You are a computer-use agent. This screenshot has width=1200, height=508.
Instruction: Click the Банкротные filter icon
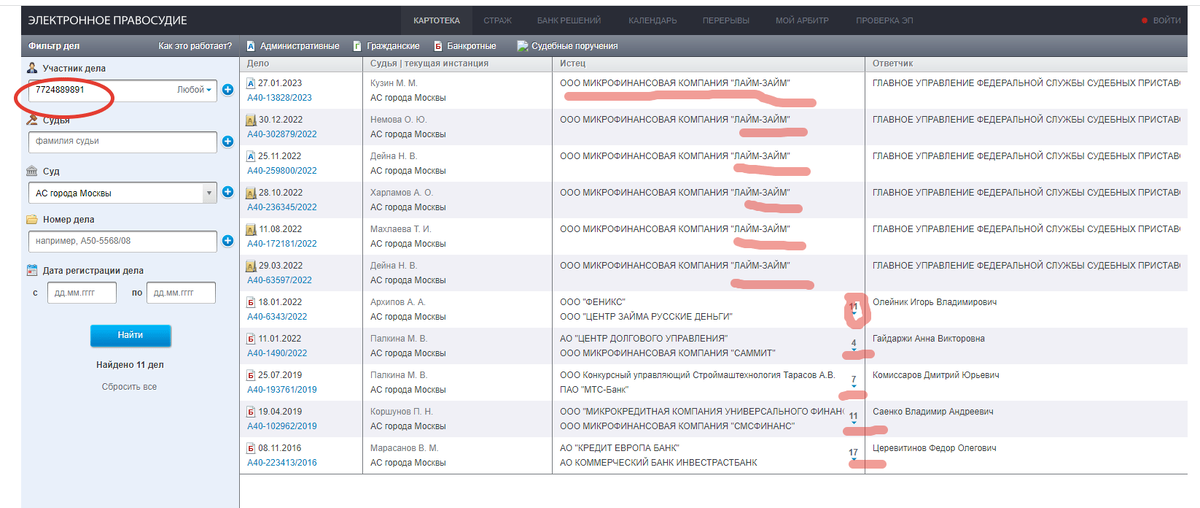point(438,46)
